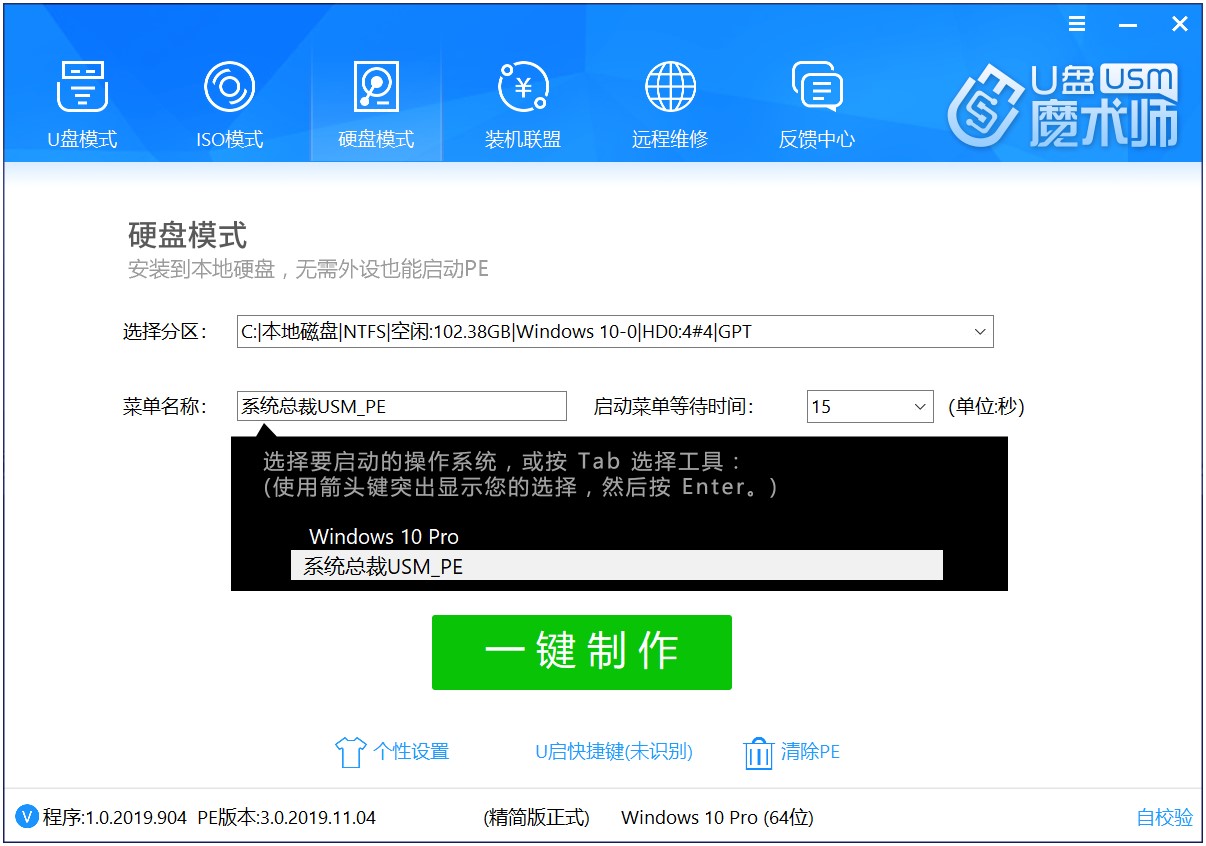Click the 启动菜单等待时间 label
The width and height of the screenshot is (1206, 846).
coord(673,406)
